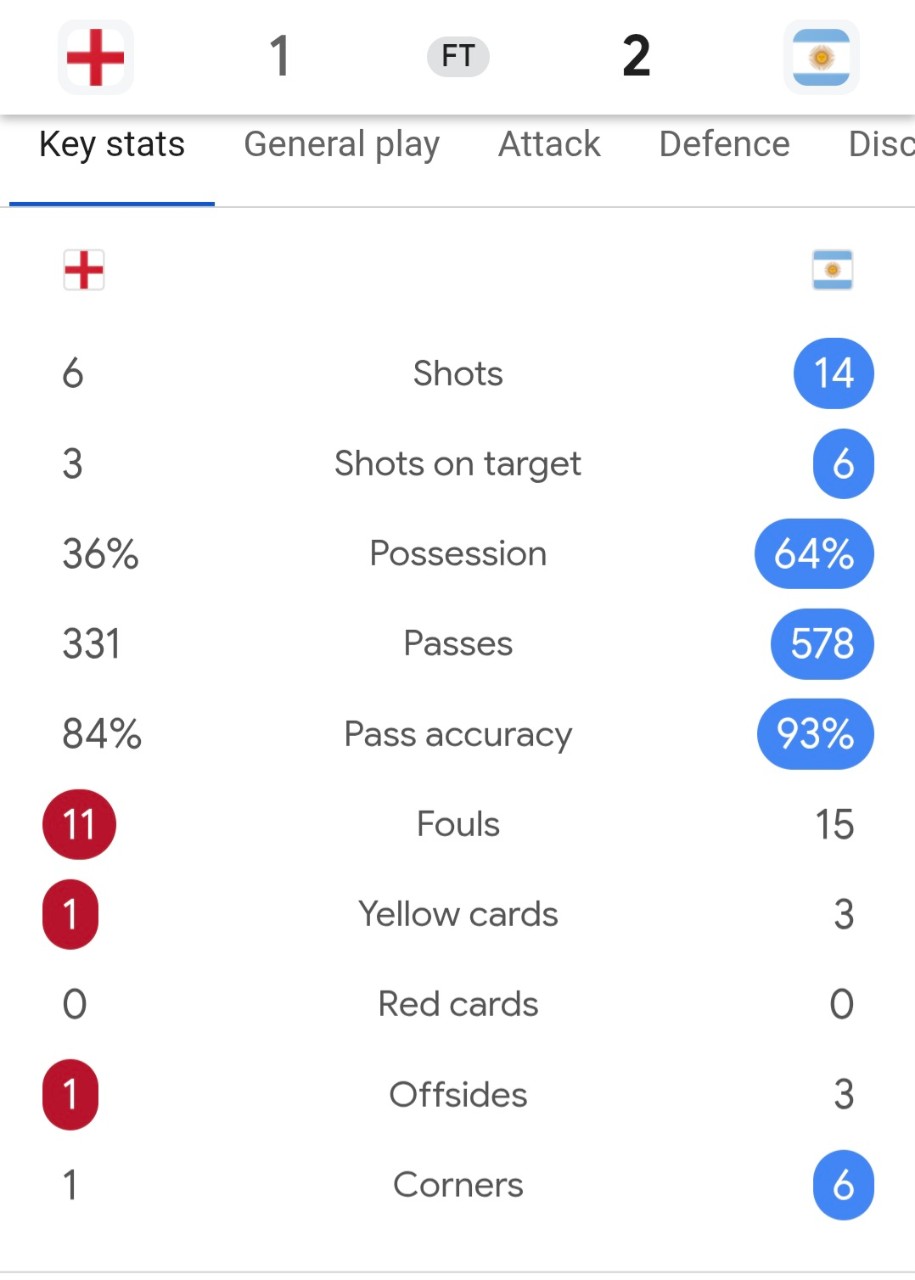915x1280 pixels.
Task: Click the England flag icon in score header
Action: 95,57
